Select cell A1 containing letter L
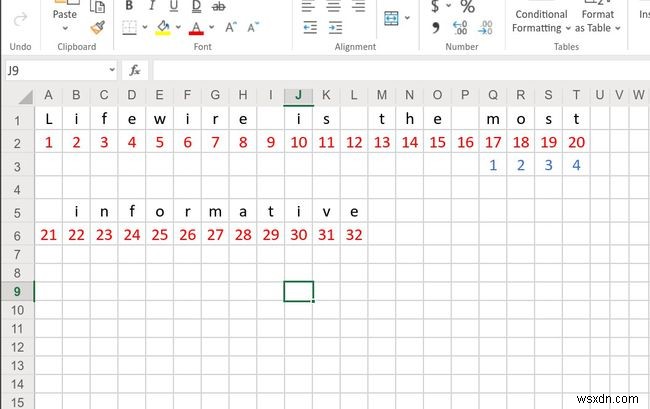Screen dimensions: 650x409 tap(49, 119)
